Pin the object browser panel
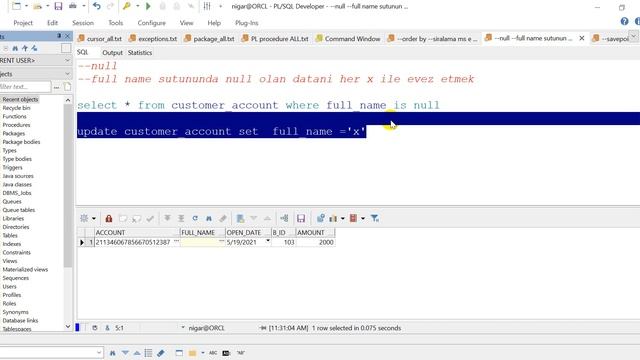 [x=59, y=36]
